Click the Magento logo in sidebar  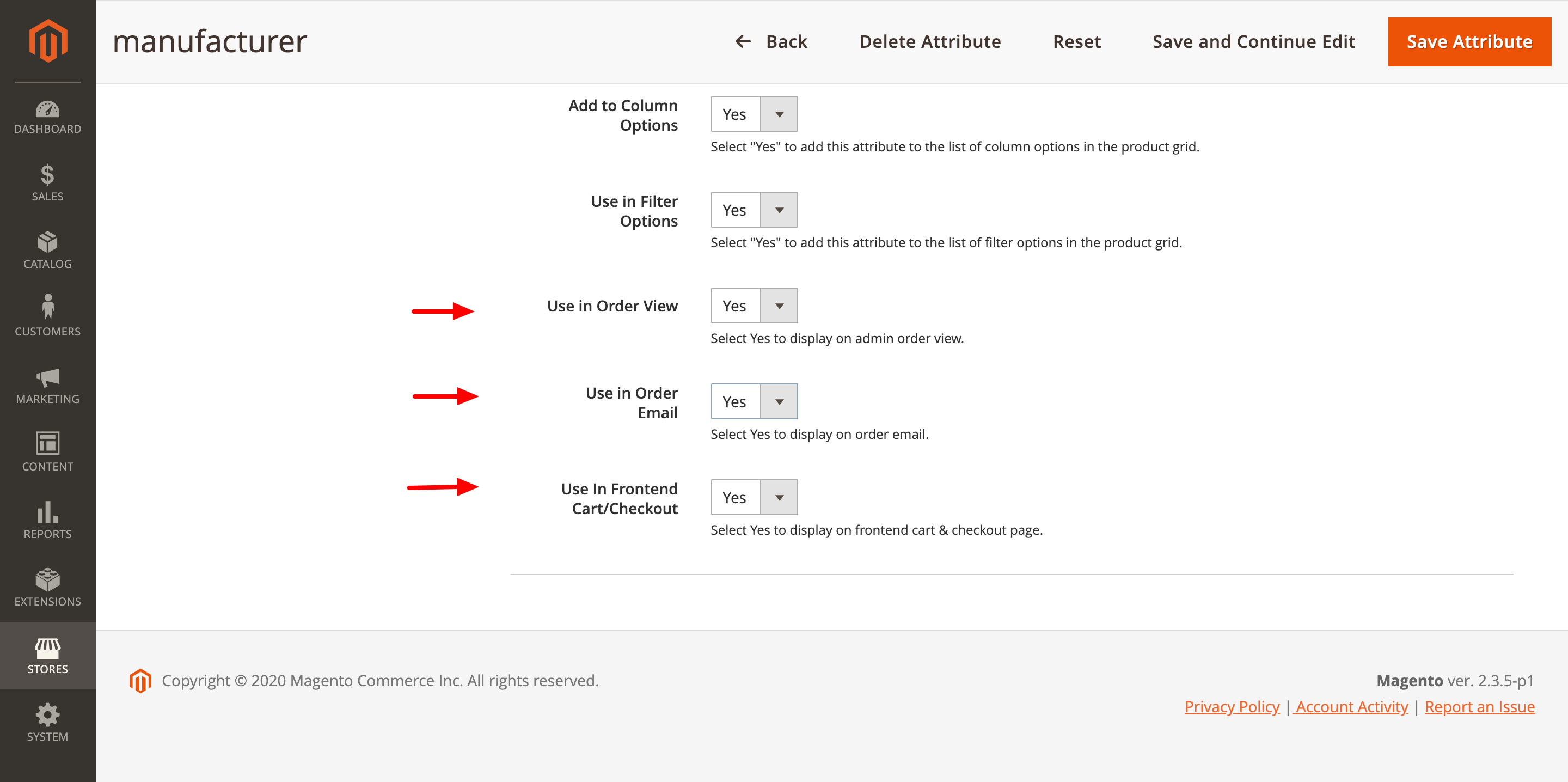48,40
